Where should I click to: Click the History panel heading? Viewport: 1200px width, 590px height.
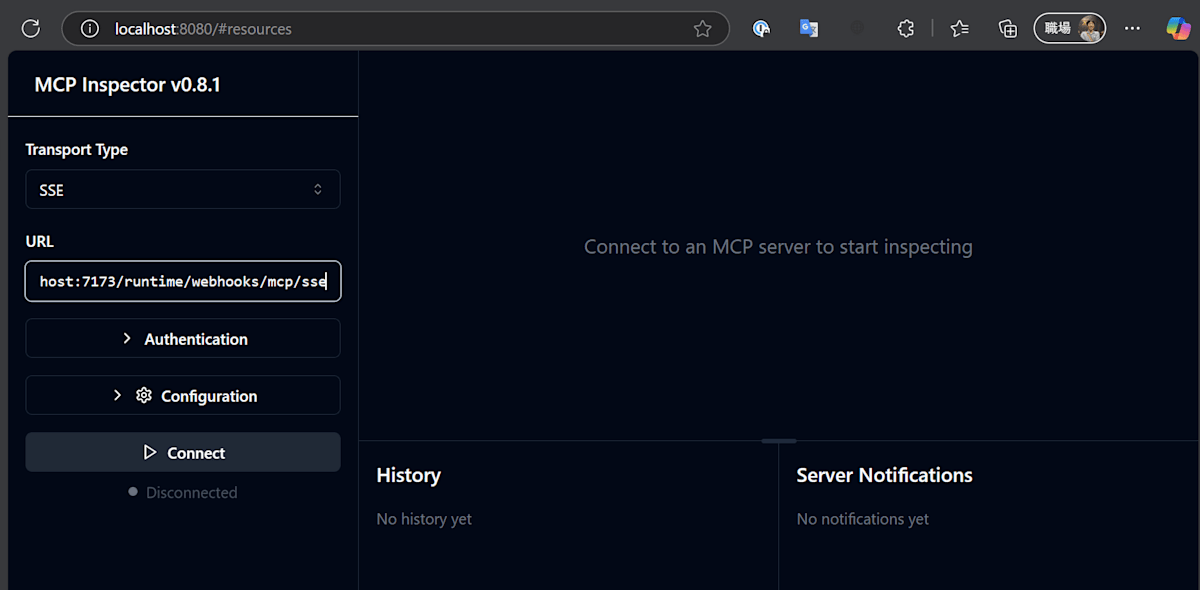coord(408,475)
